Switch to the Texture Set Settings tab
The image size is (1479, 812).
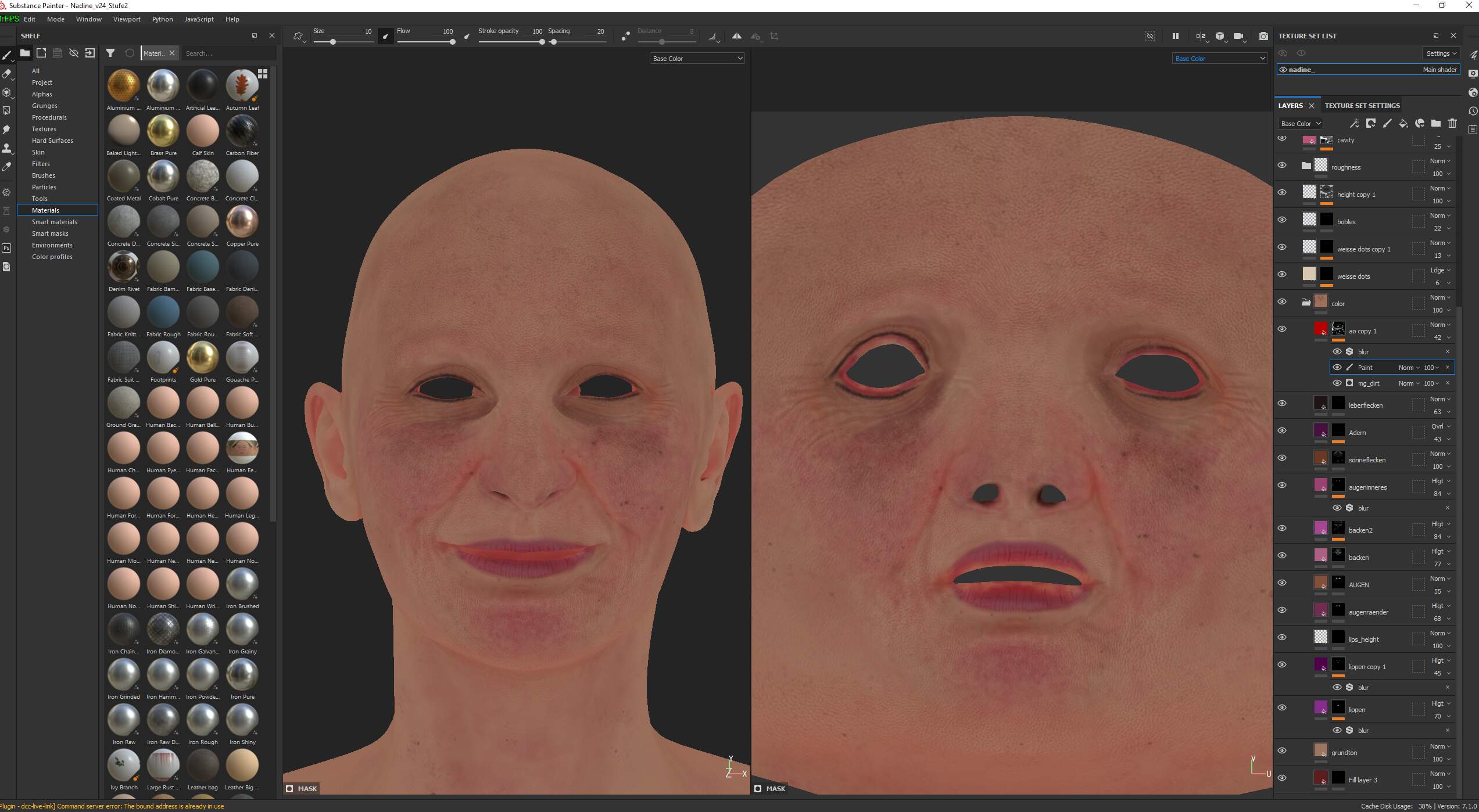tap(1362, 106)
